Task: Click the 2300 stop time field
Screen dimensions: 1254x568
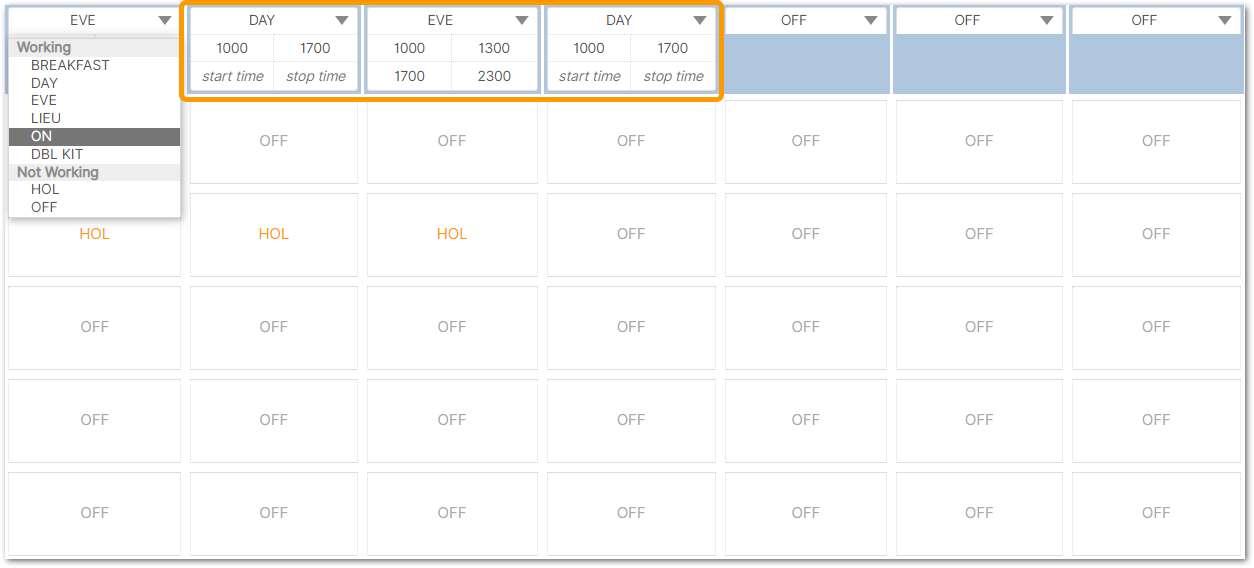Action: [494, 76]
